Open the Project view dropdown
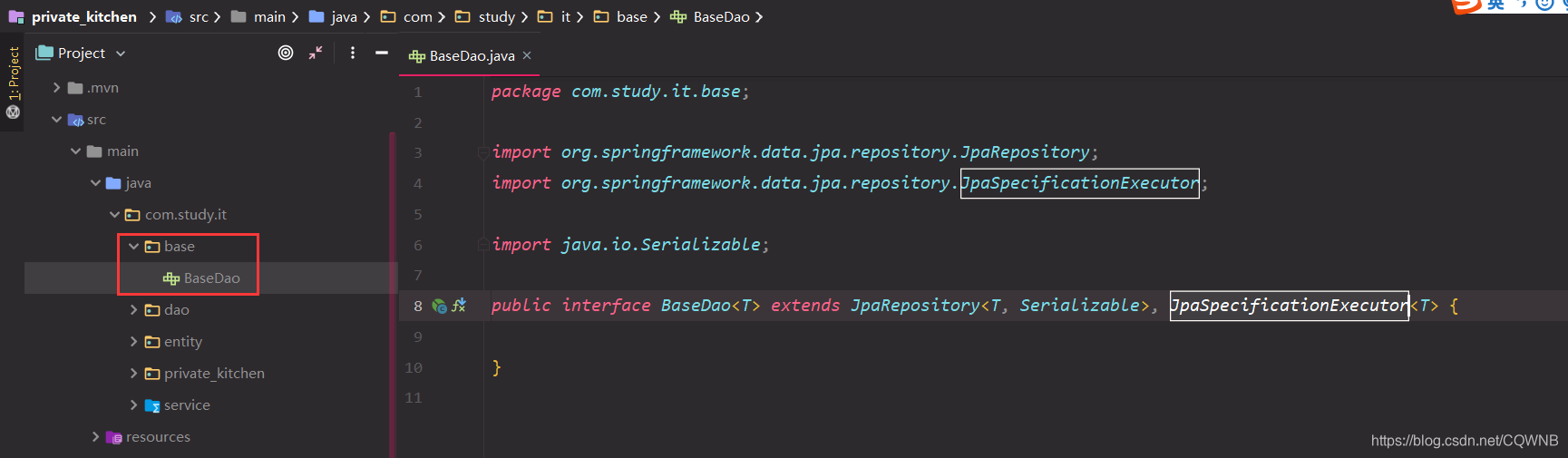This screenshot has width=1568, height=458. pyautogui.click(x=121, y=54)
